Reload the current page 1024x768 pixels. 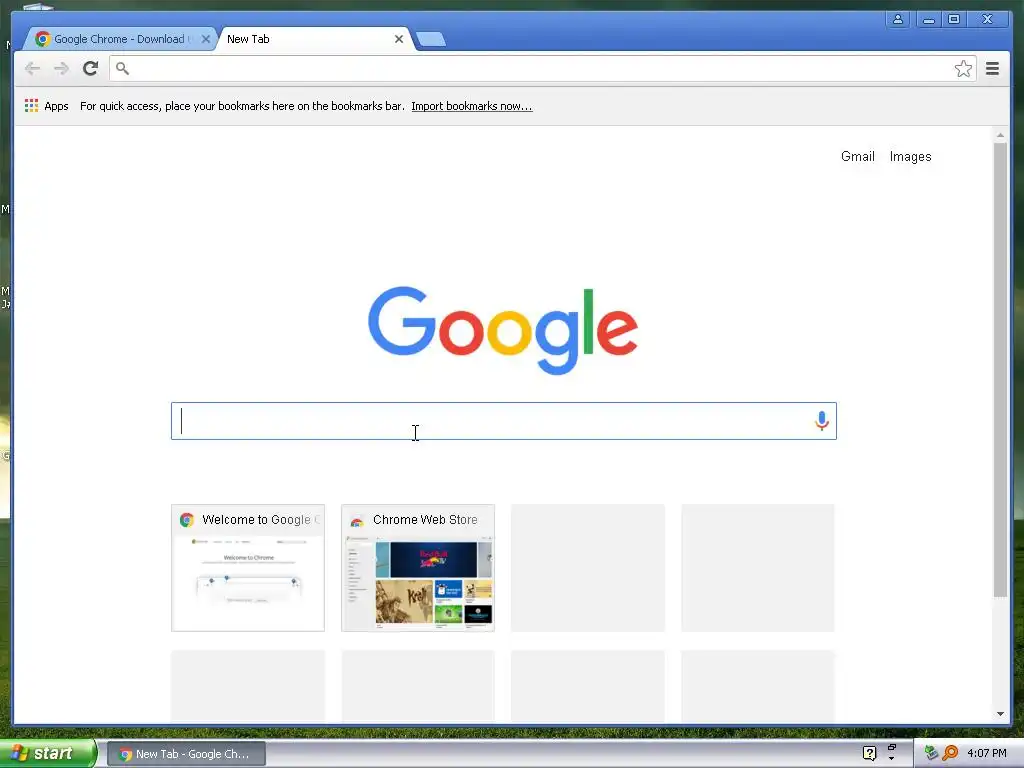point(91,69)
